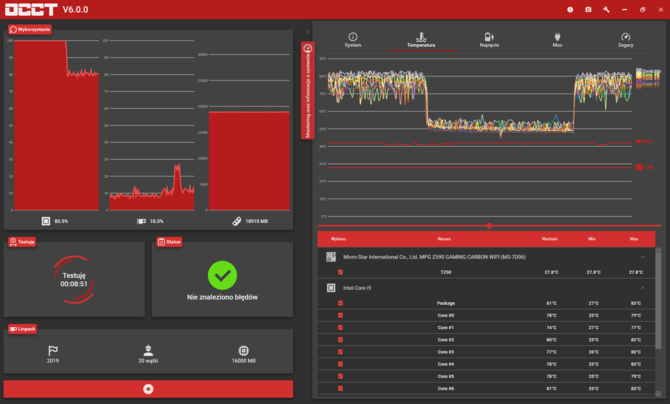Uncheck the Package sensor checkbox
670x404 pixels.
pyautogui.click(x=341, y=303)
